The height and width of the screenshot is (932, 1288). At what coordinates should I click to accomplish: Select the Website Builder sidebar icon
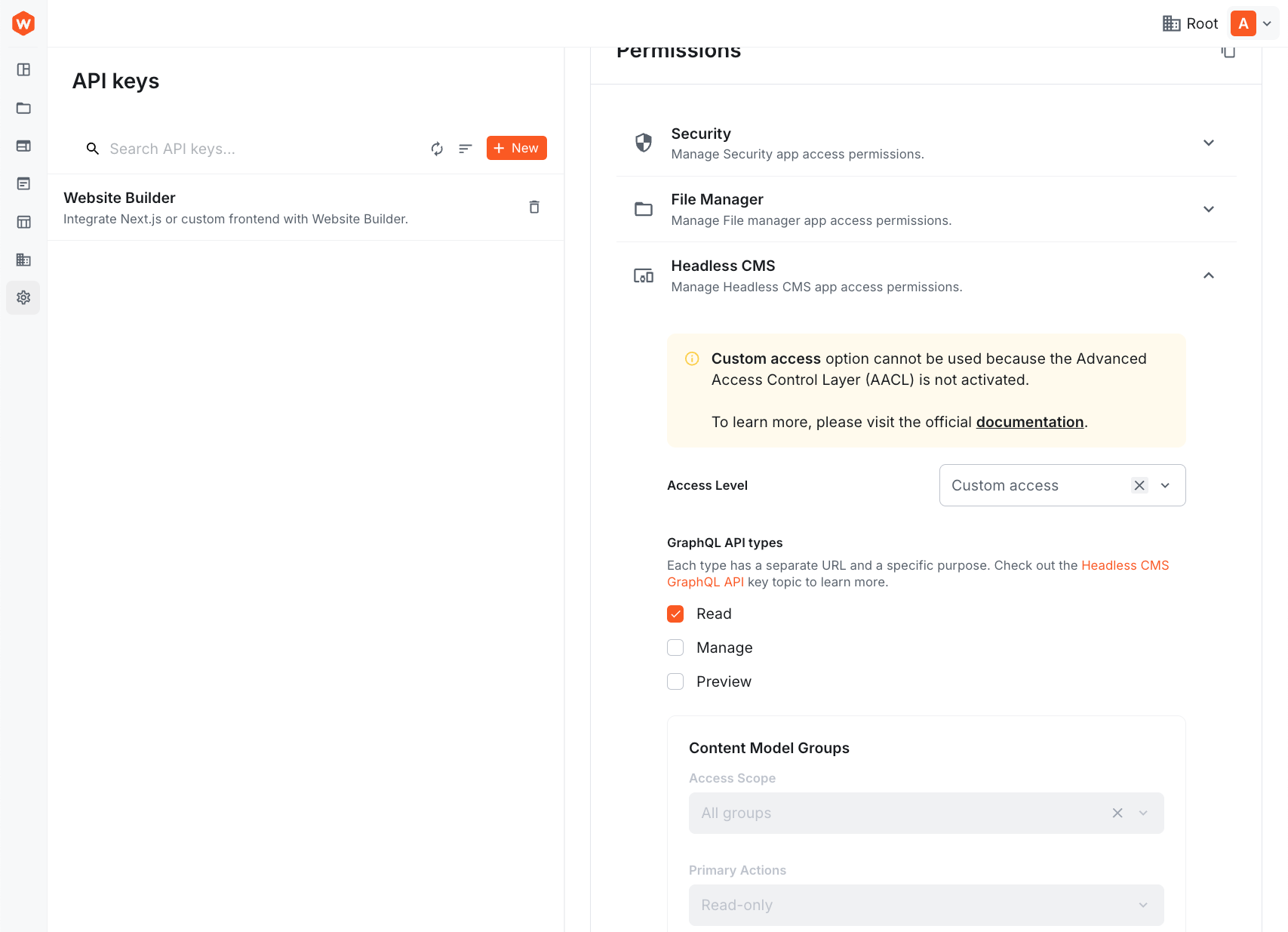(x=23, y=146)
